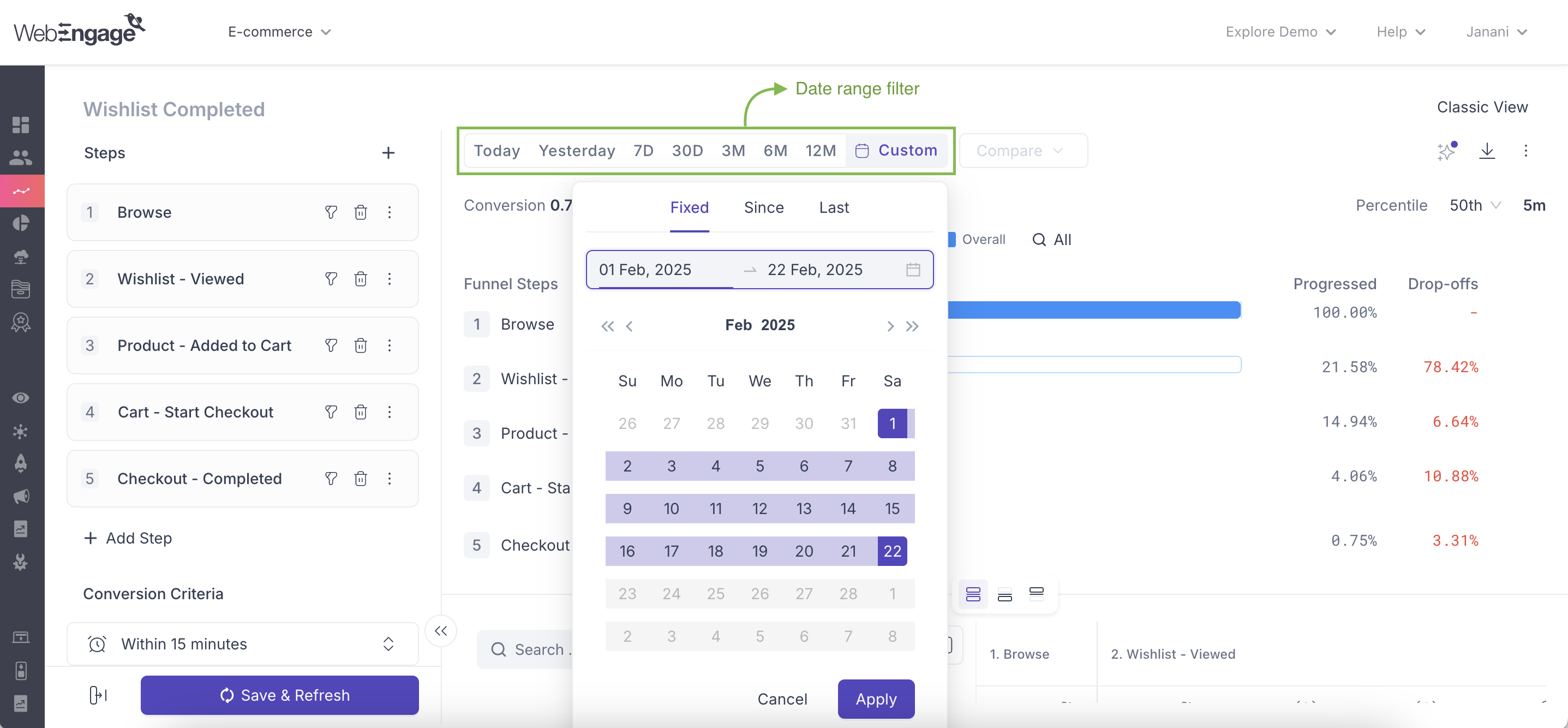The width and height of the screenshot is (1568, 728).
Task: Click the Browse 100% progress bar
Action: pos(1094,311)
